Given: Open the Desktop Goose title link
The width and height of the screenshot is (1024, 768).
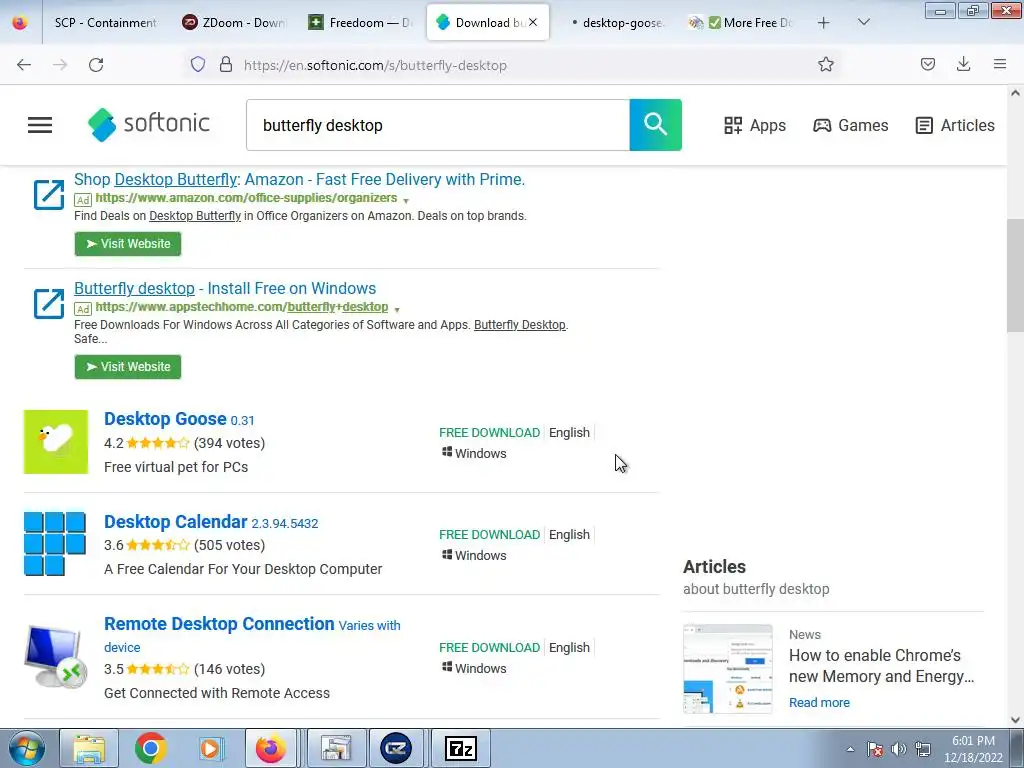Looking at the screenshot, I should pos(165,419).
